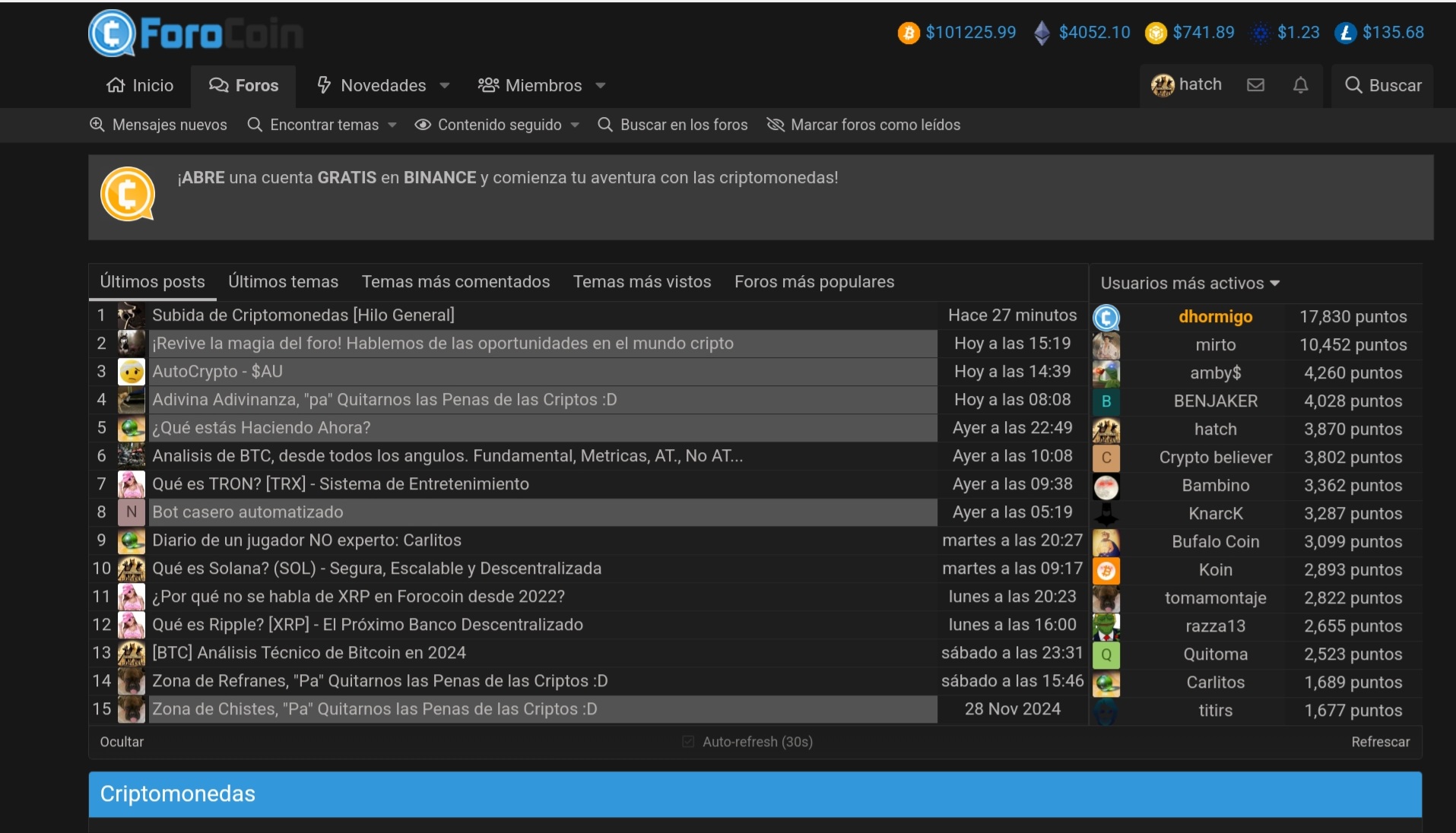Image resolution: width=1456 pixels, height=833 pixels.
Task: Open the thread AutoCrypto - $AU
Action: (x=217, y=372)
